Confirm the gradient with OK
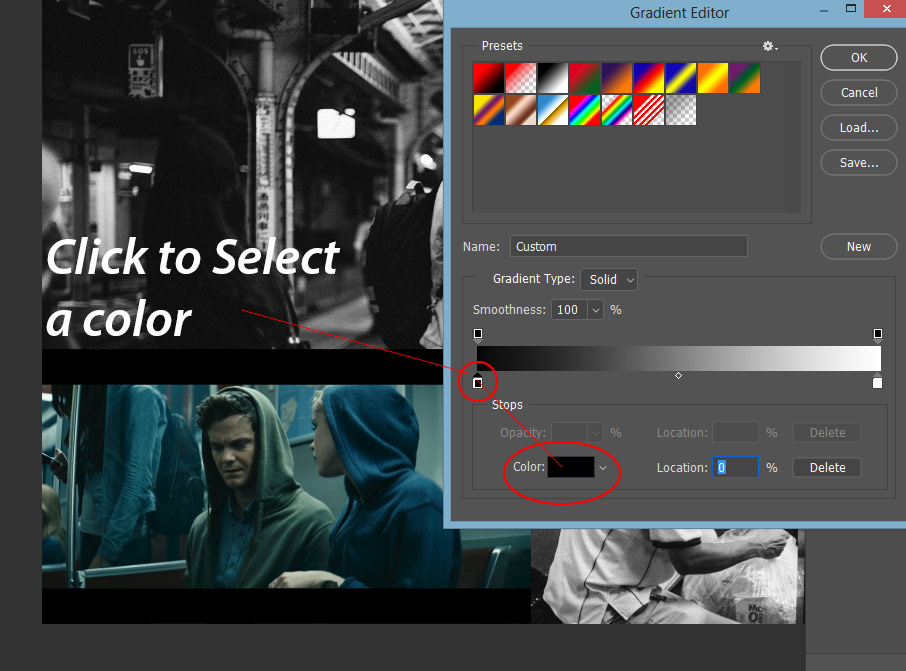 [858, 57]
